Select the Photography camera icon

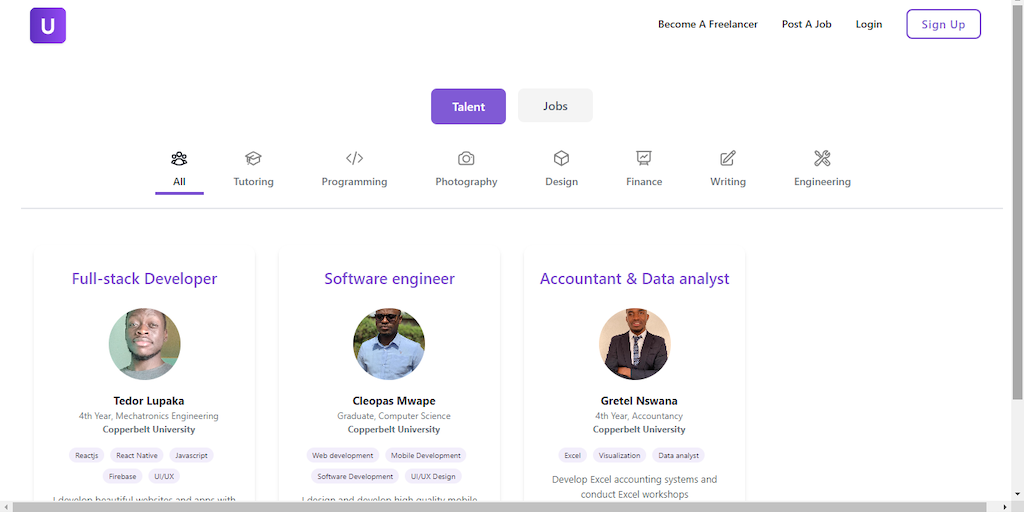click(466, 158)
